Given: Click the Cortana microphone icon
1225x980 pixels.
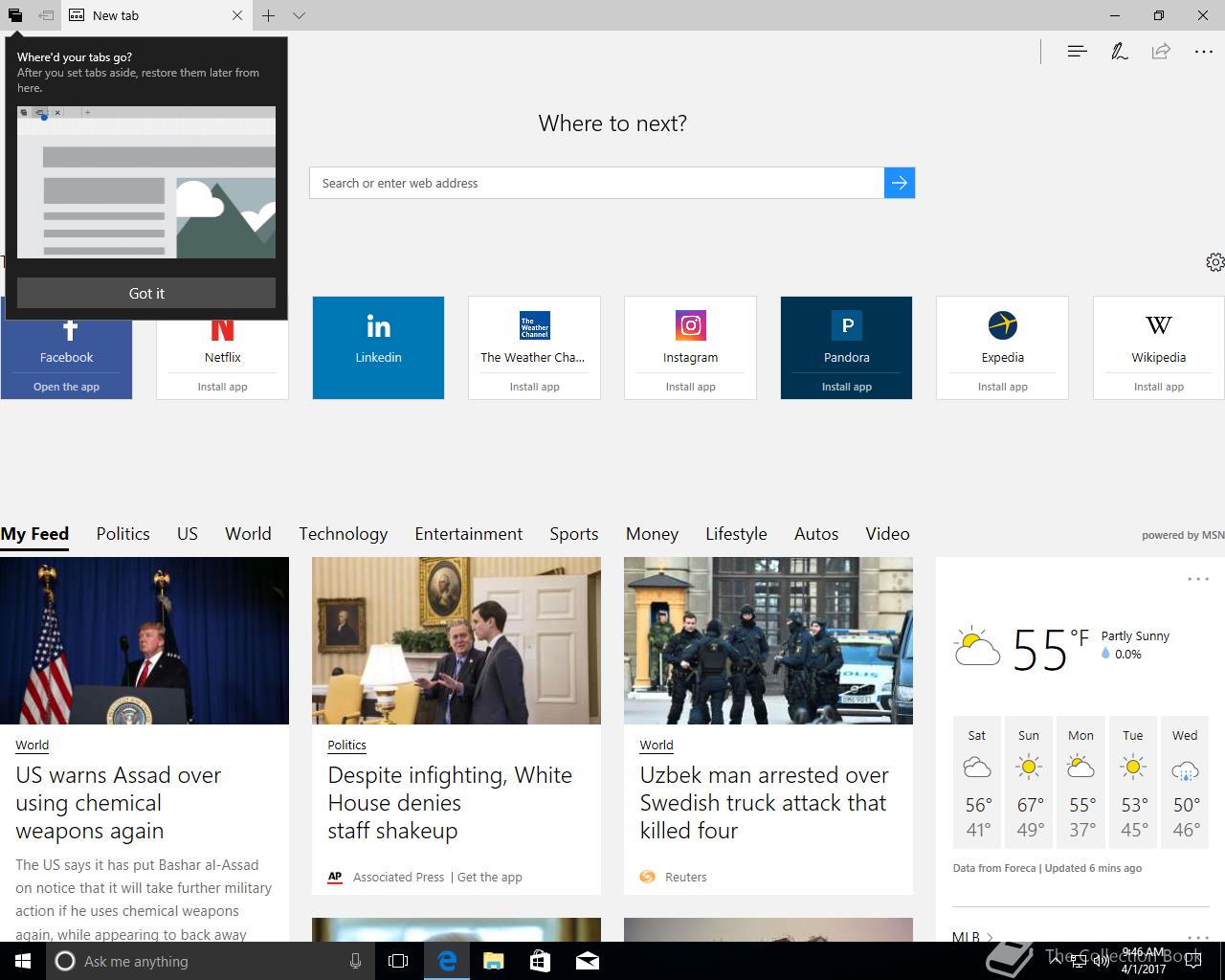Looking at the screenshot, I should [x=355, y=961].
